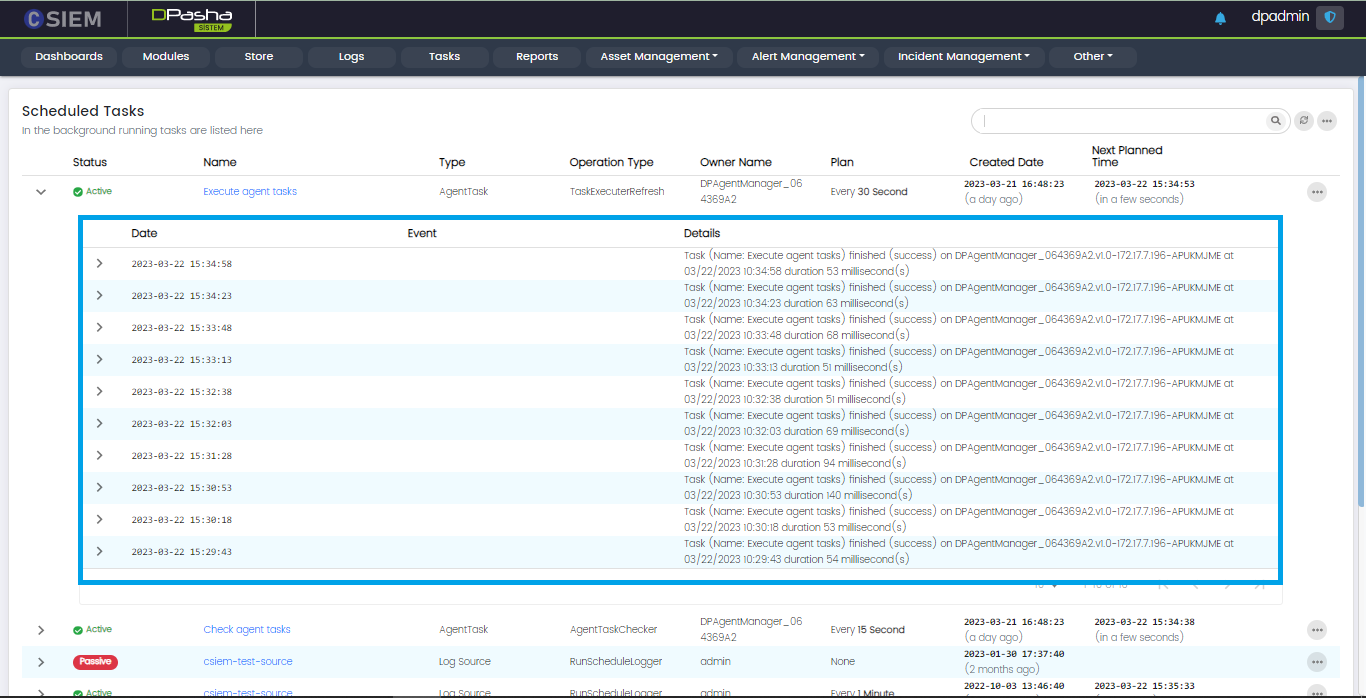Refresh the scheduled tasks list
Screen dimensions: 1366x698
(1304, 121)
